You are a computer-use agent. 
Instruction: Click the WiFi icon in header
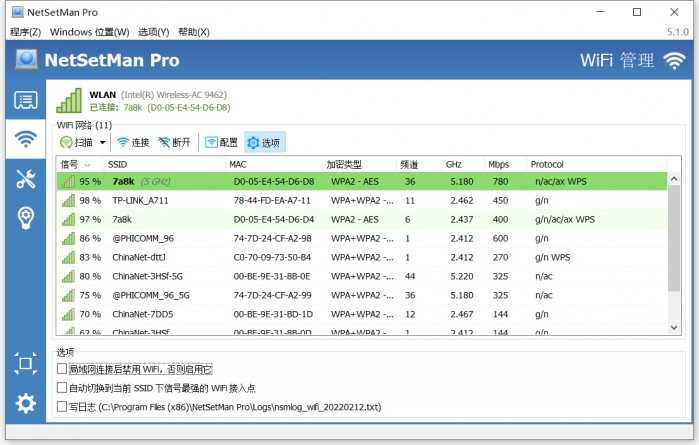[674, 60]
